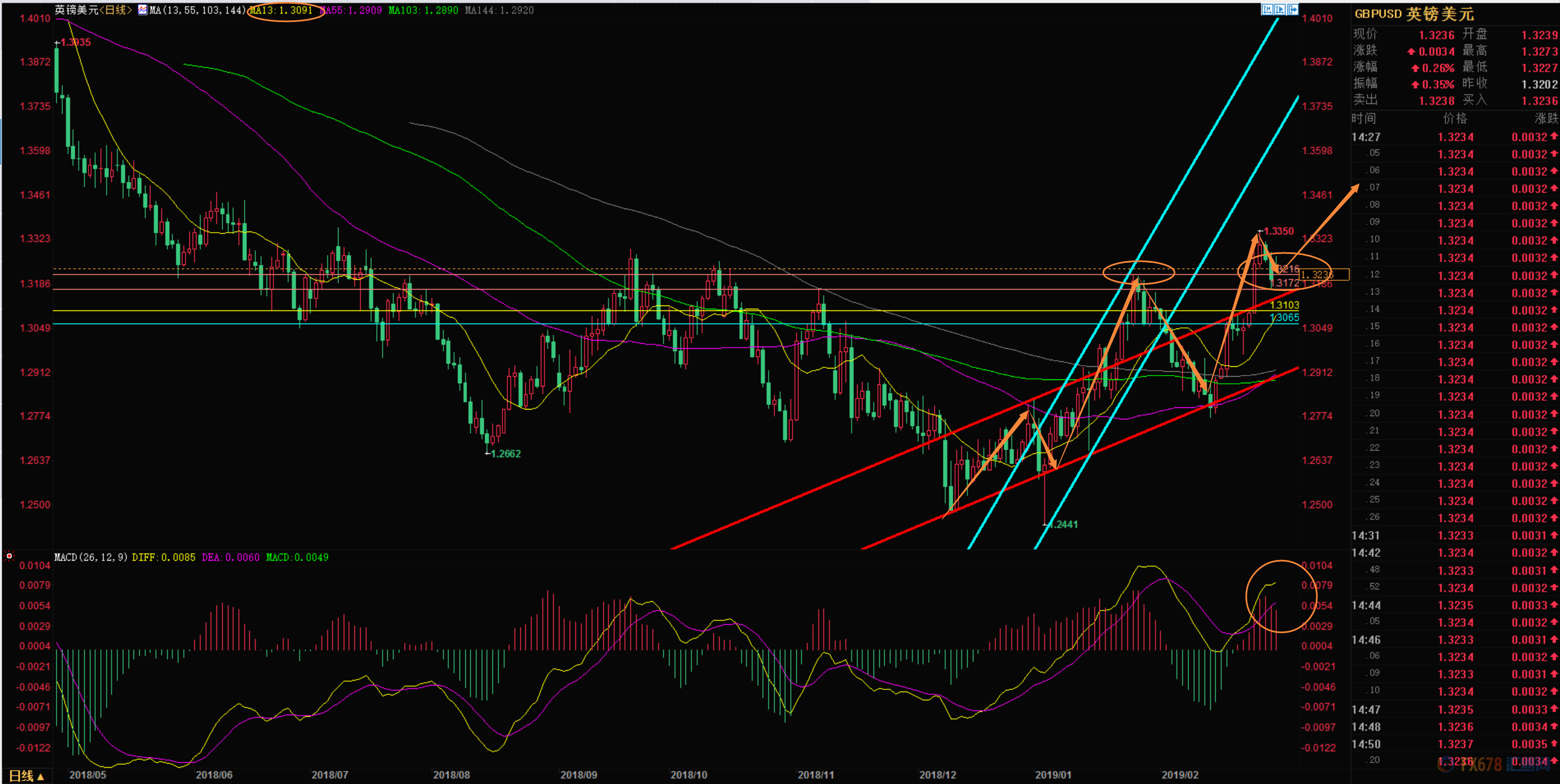Click the 振幅 amplitude 0.35%
1560x784 pixels.
click(x=1433, y=84)
